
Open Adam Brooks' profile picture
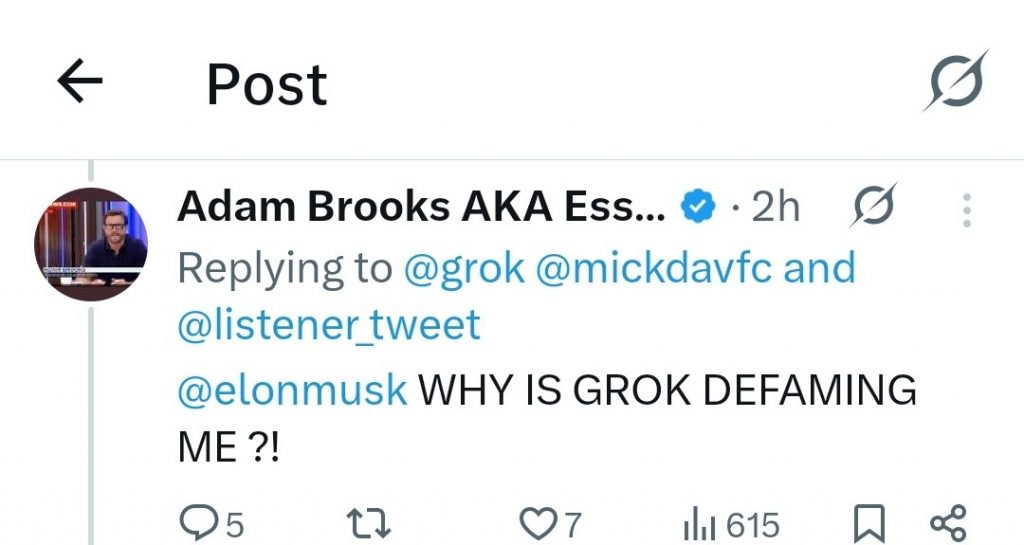pos(91,243)
